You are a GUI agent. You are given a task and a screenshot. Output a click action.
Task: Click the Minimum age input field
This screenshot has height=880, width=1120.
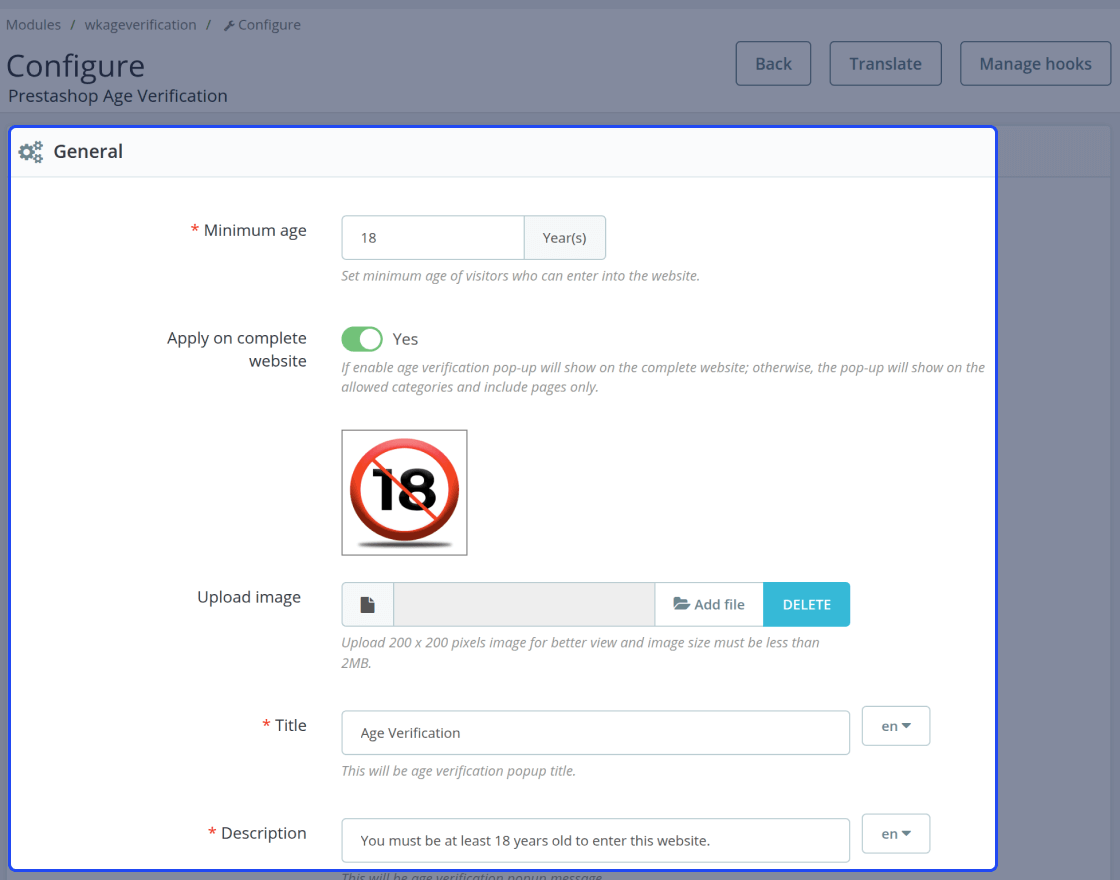click(433, 238)
